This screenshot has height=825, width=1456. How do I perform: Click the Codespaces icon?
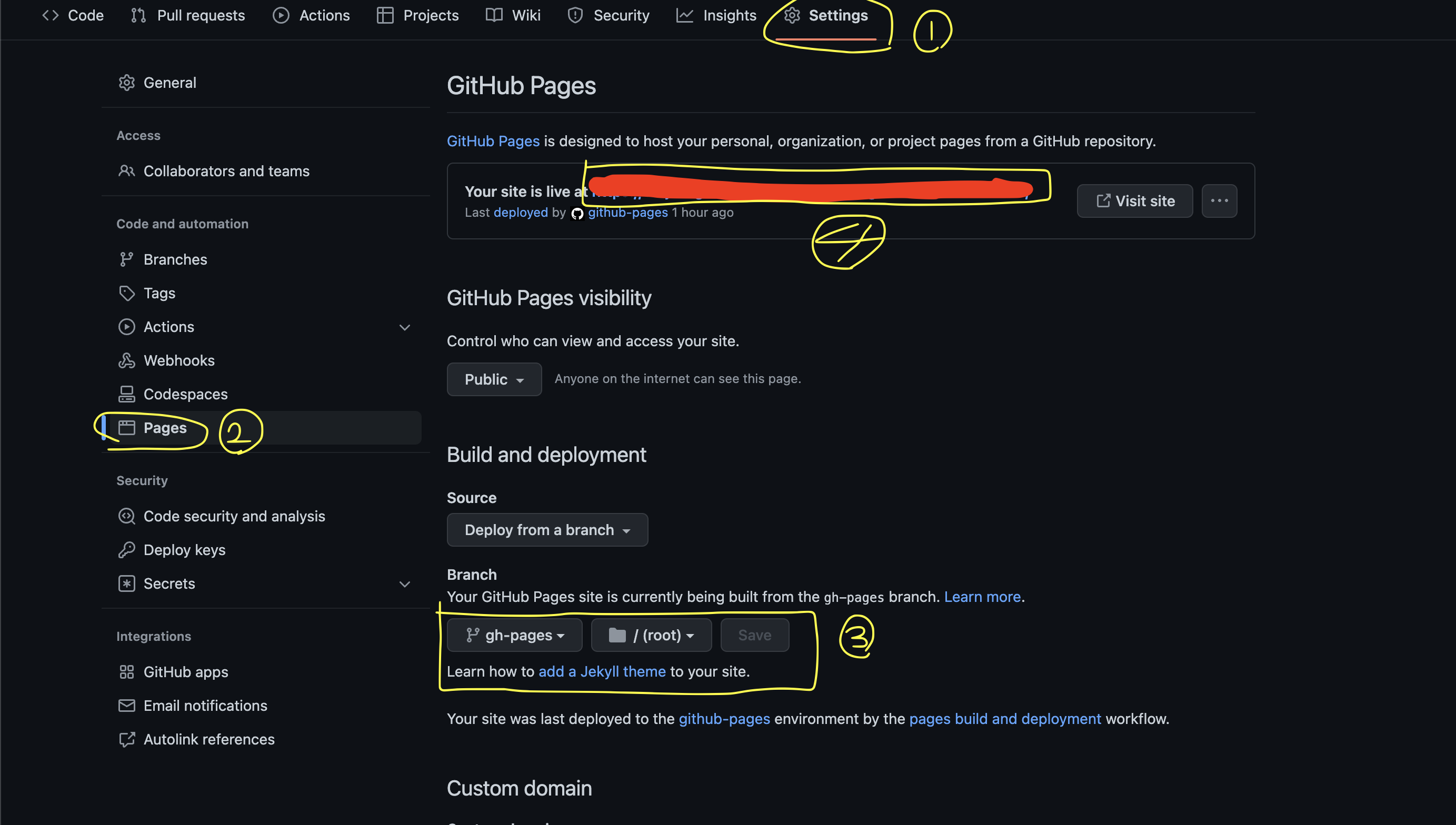126,394
